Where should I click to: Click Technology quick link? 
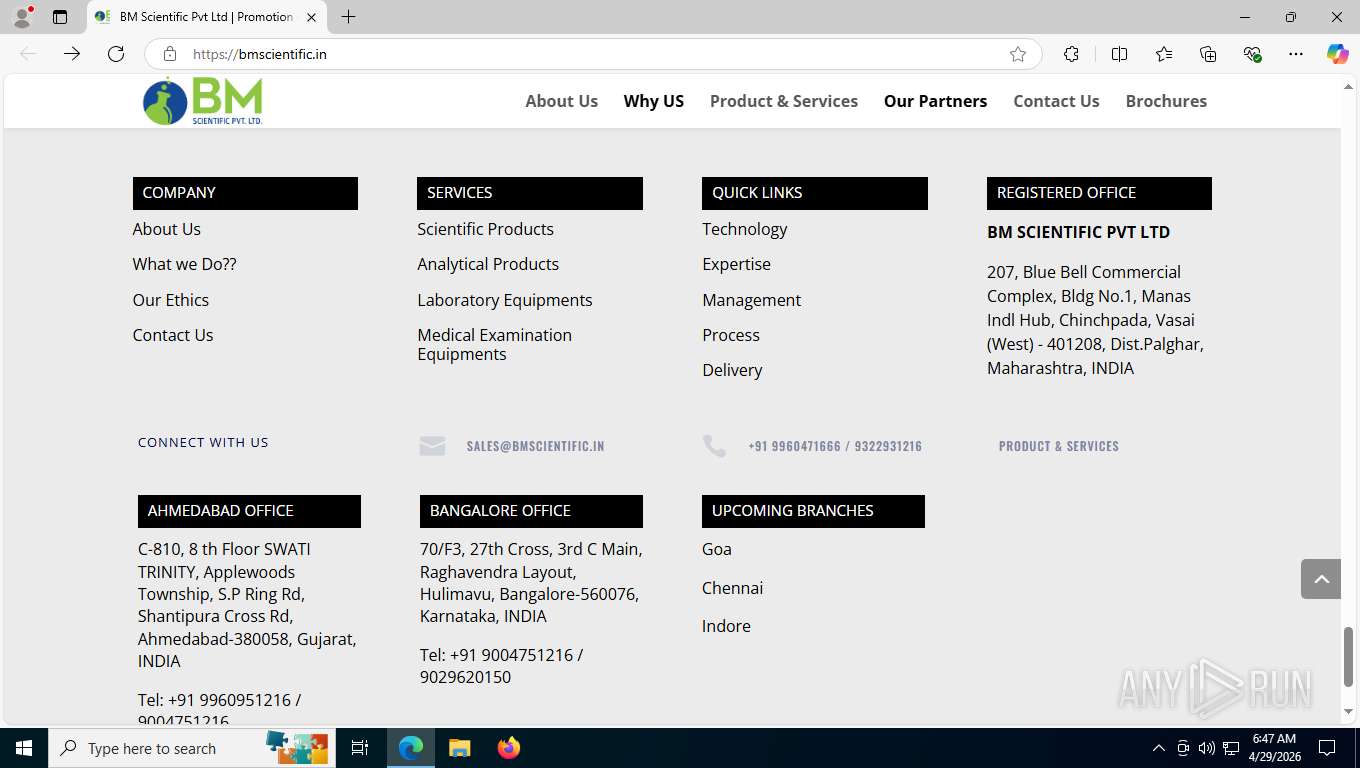coord(745,229)
